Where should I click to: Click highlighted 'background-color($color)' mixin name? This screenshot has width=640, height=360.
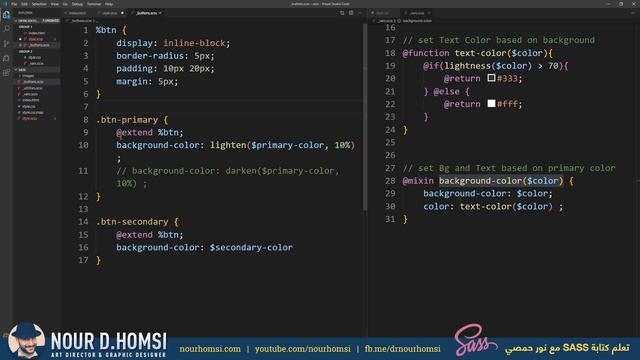501,181
